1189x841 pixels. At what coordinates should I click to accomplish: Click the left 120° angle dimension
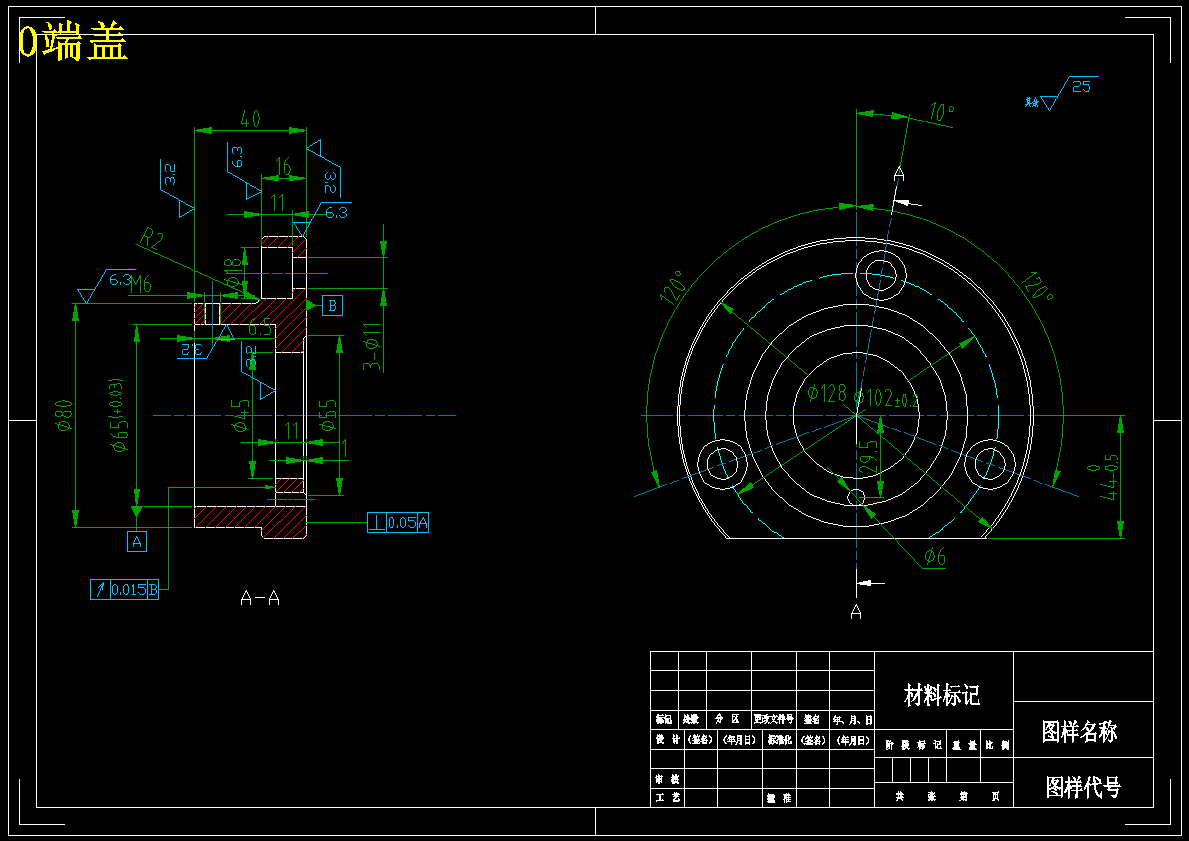tap(675, 286)
